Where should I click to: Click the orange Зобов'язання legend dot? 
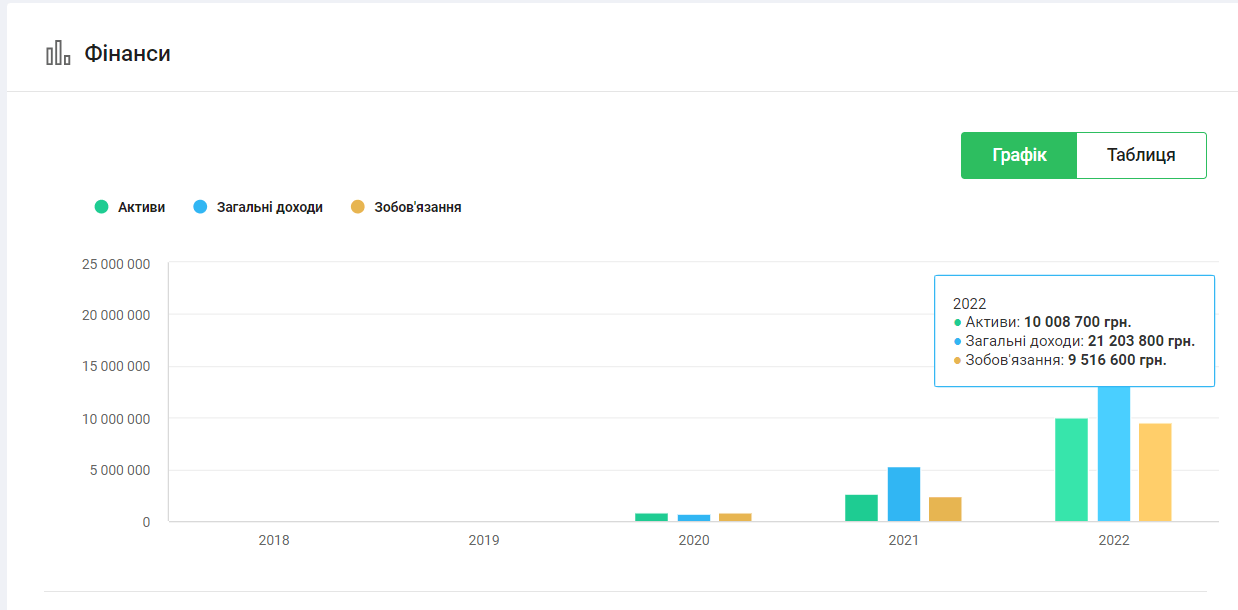(x=357, y=207)
